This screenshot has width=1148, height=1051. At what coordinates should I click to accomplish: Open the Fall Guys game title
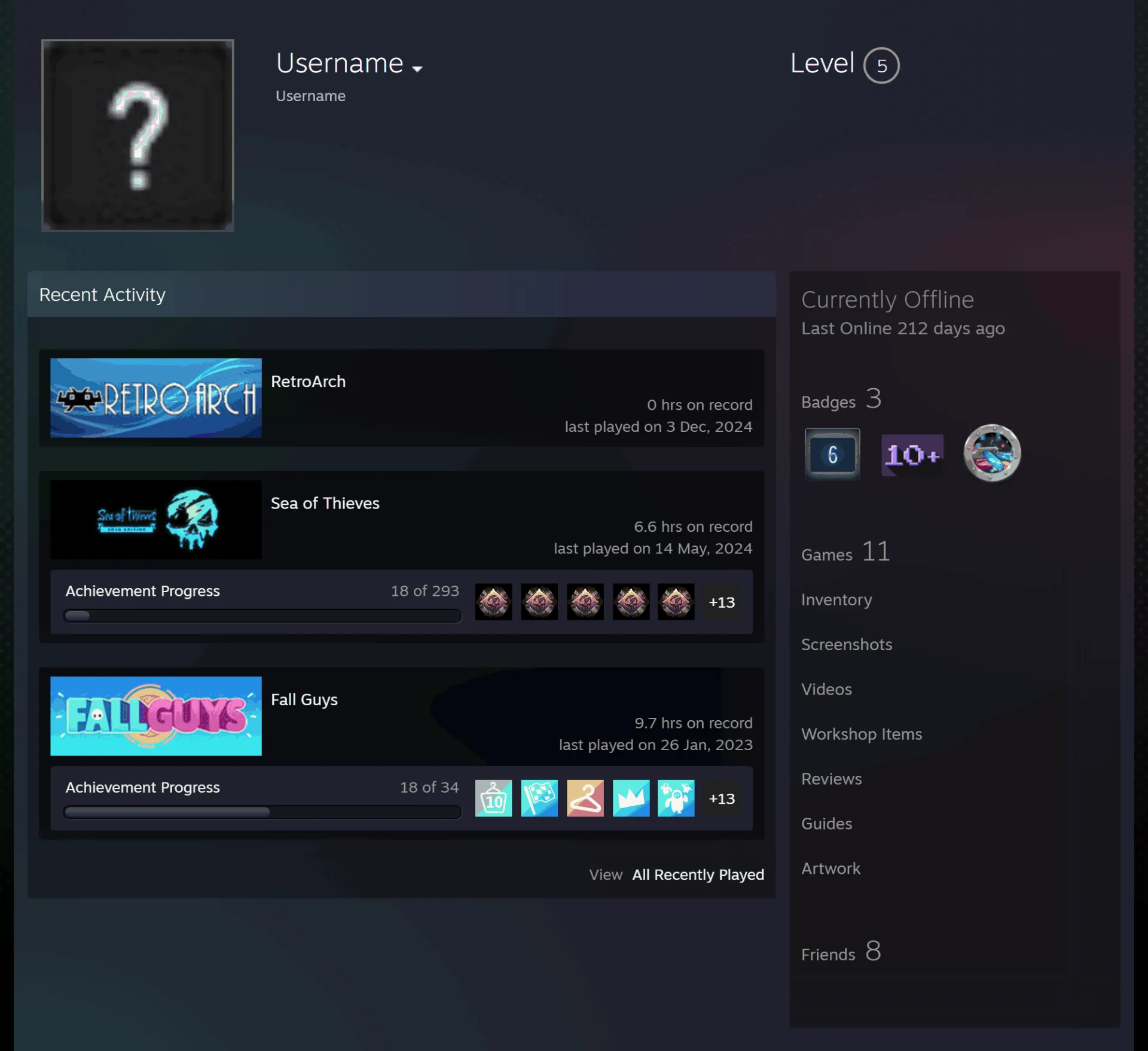tap(304, 700)
